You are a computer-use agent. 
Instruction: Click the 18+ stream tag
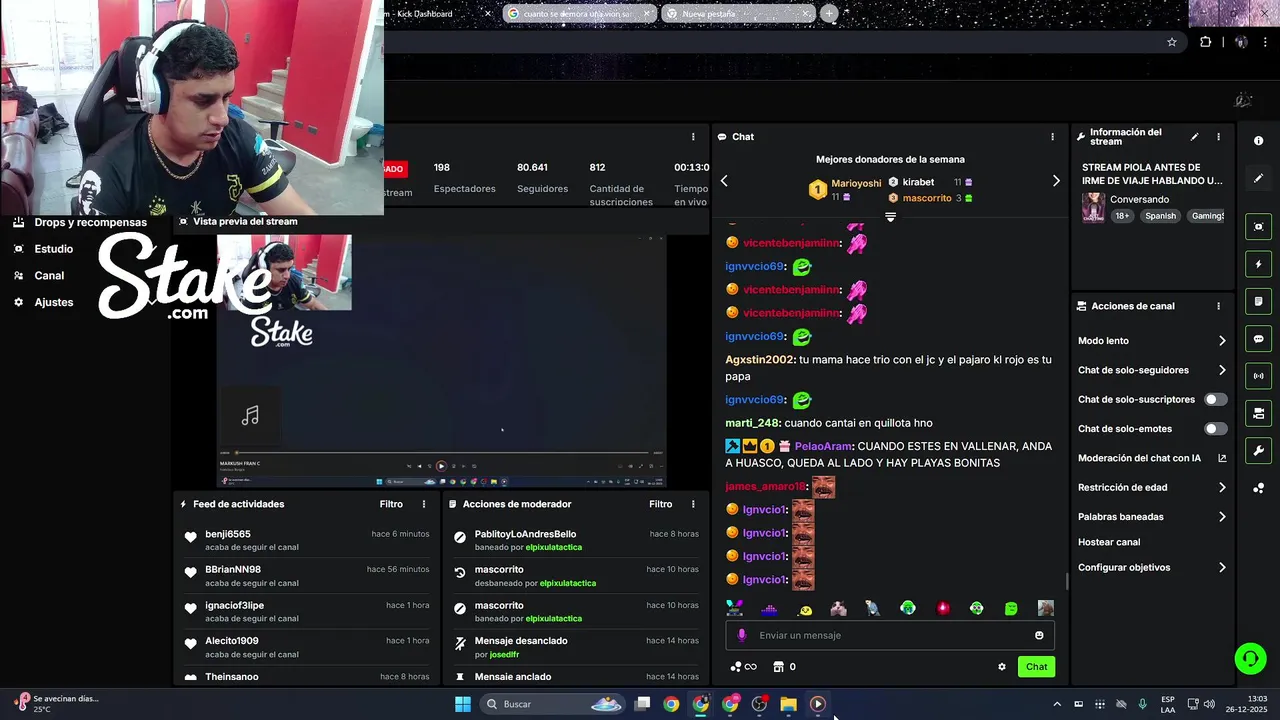1122,216
